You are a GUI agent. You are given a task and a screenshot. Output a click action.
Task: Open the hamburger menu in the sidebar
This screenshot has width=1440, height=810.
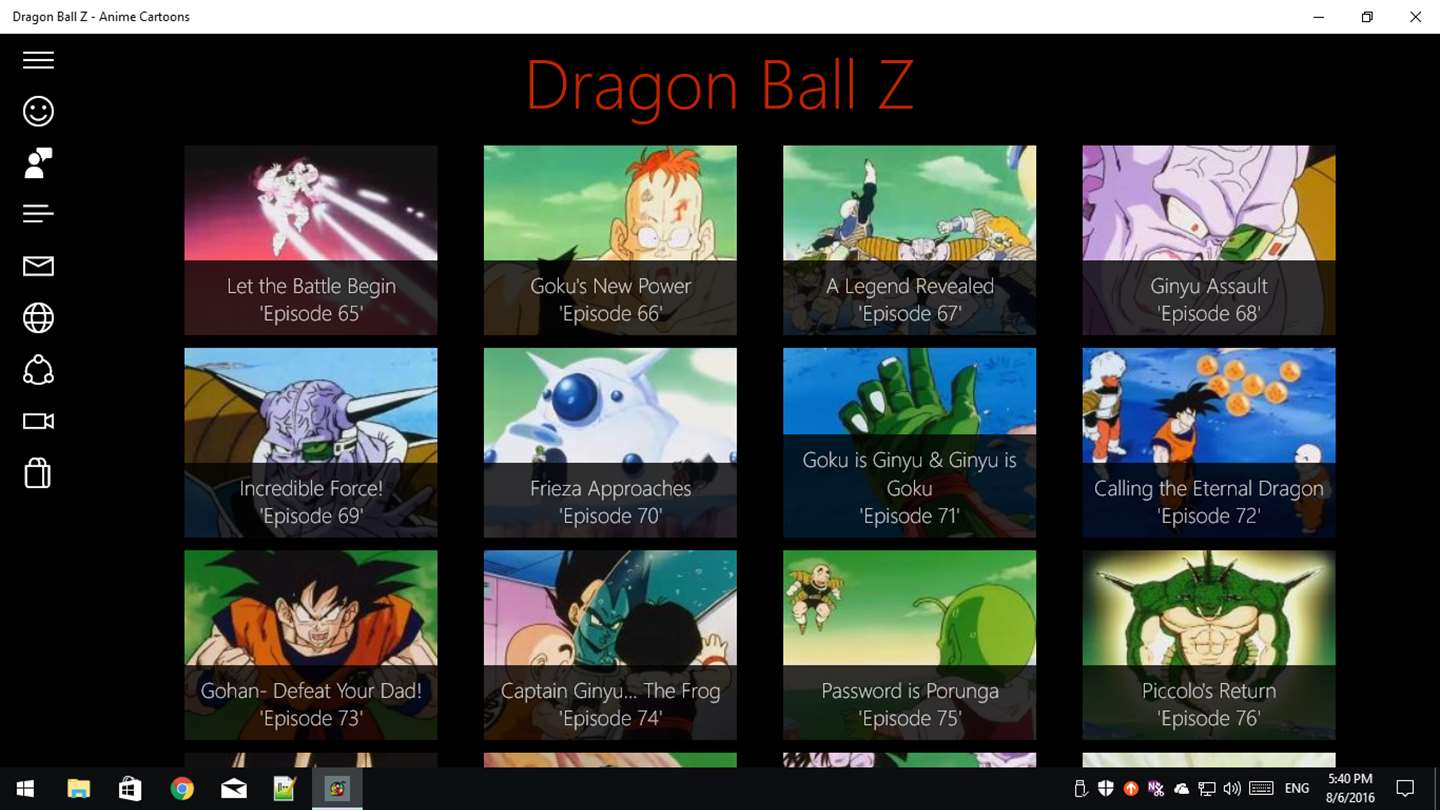(x=38, y=60)
